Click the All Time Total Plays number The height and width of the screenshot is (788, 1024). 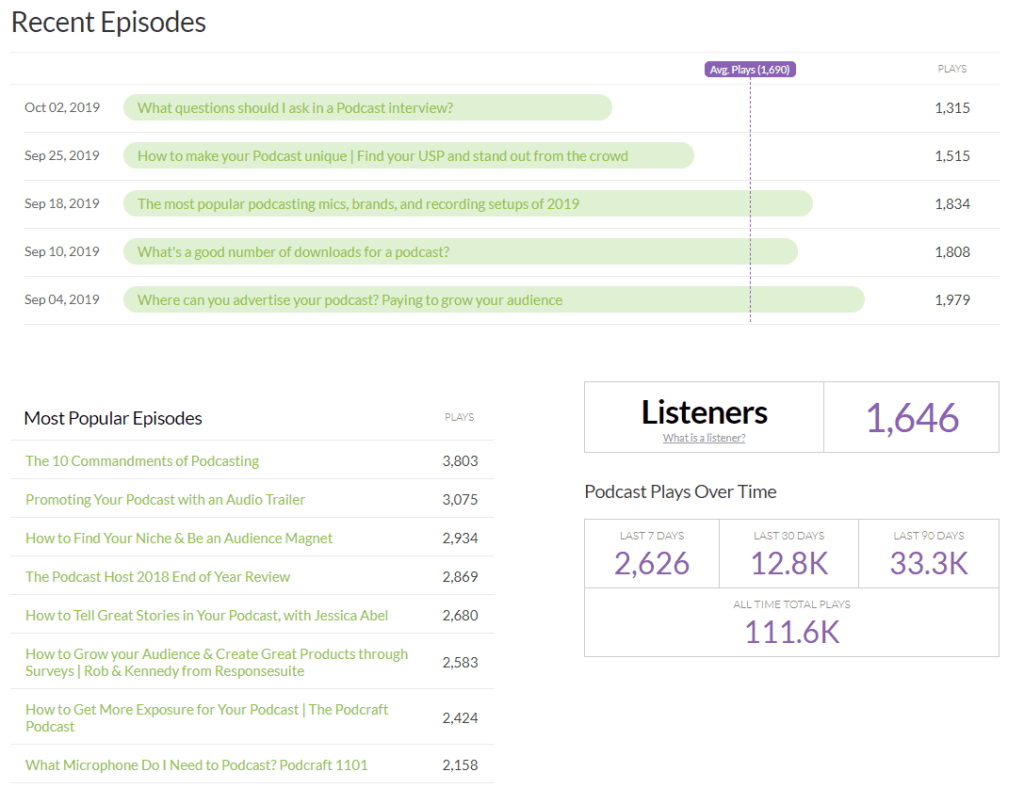click(x=791, y=631)
